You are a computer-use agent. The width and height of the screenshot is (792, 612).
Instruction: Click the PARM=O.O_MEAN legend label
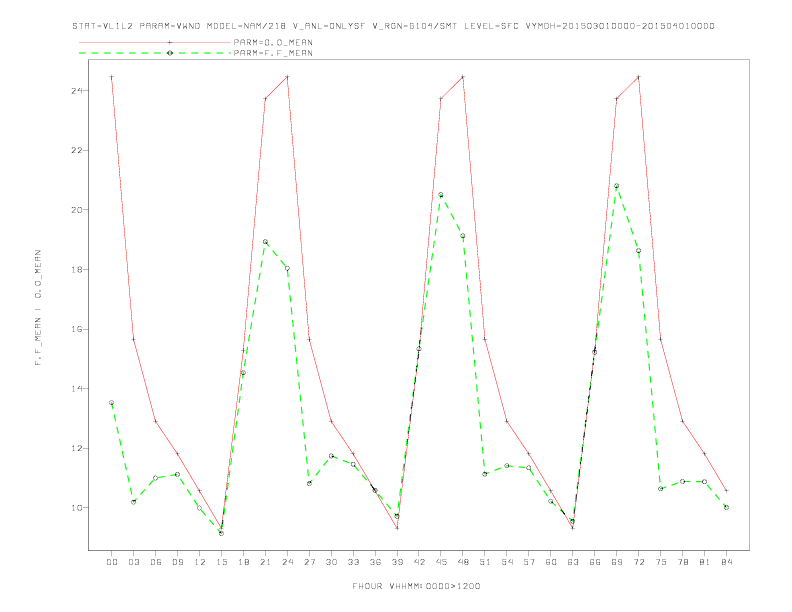point(273,42)
